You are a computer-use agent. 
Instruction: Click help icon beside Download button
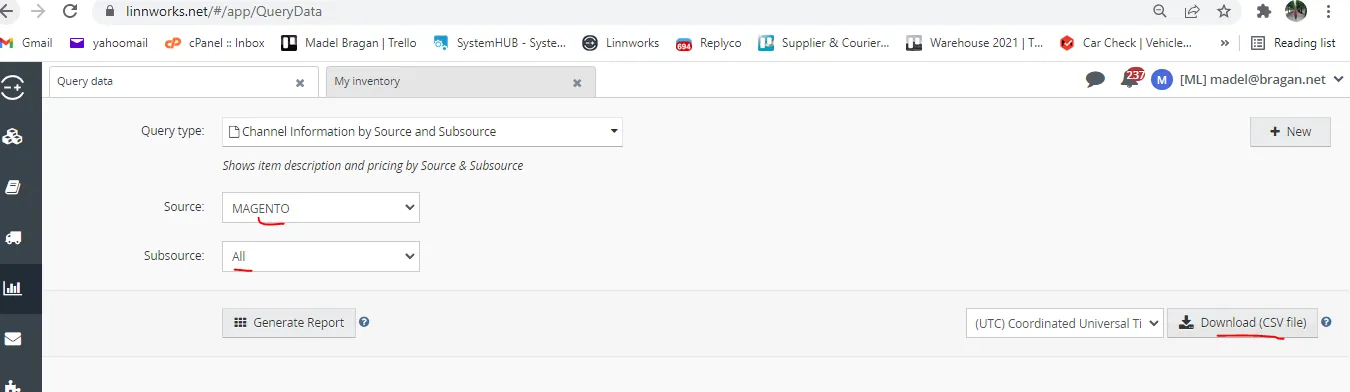(x=1327, y=322)
